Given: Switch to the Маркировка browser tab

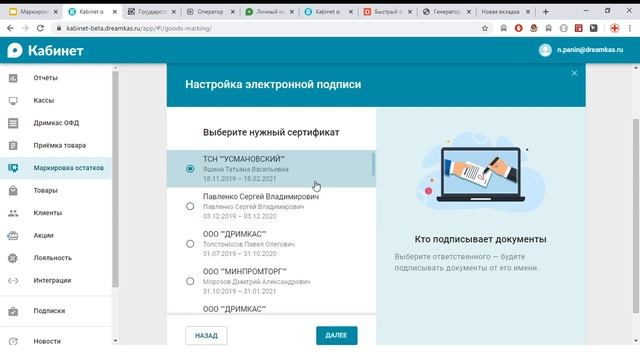Looking at the screenshot, I should (33, 12).
